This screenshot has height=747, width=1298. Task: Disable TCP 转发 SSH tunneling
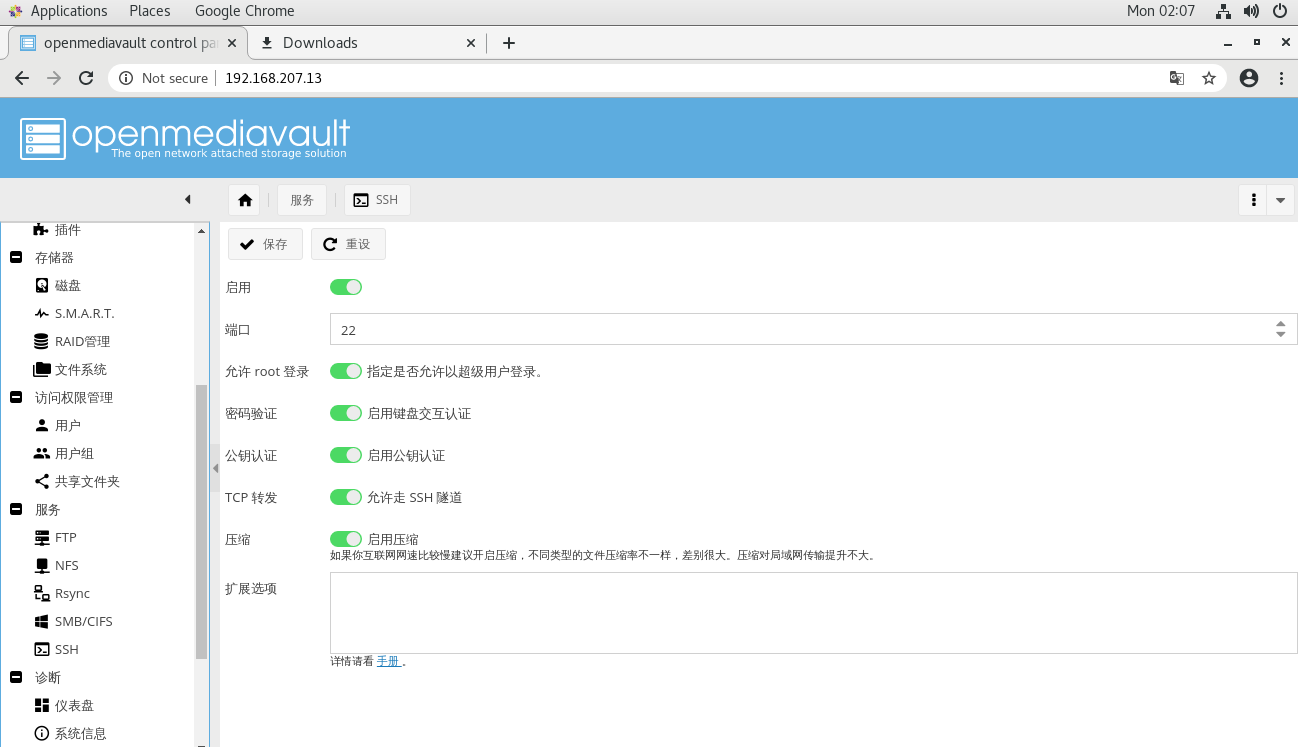coord(346,497)
